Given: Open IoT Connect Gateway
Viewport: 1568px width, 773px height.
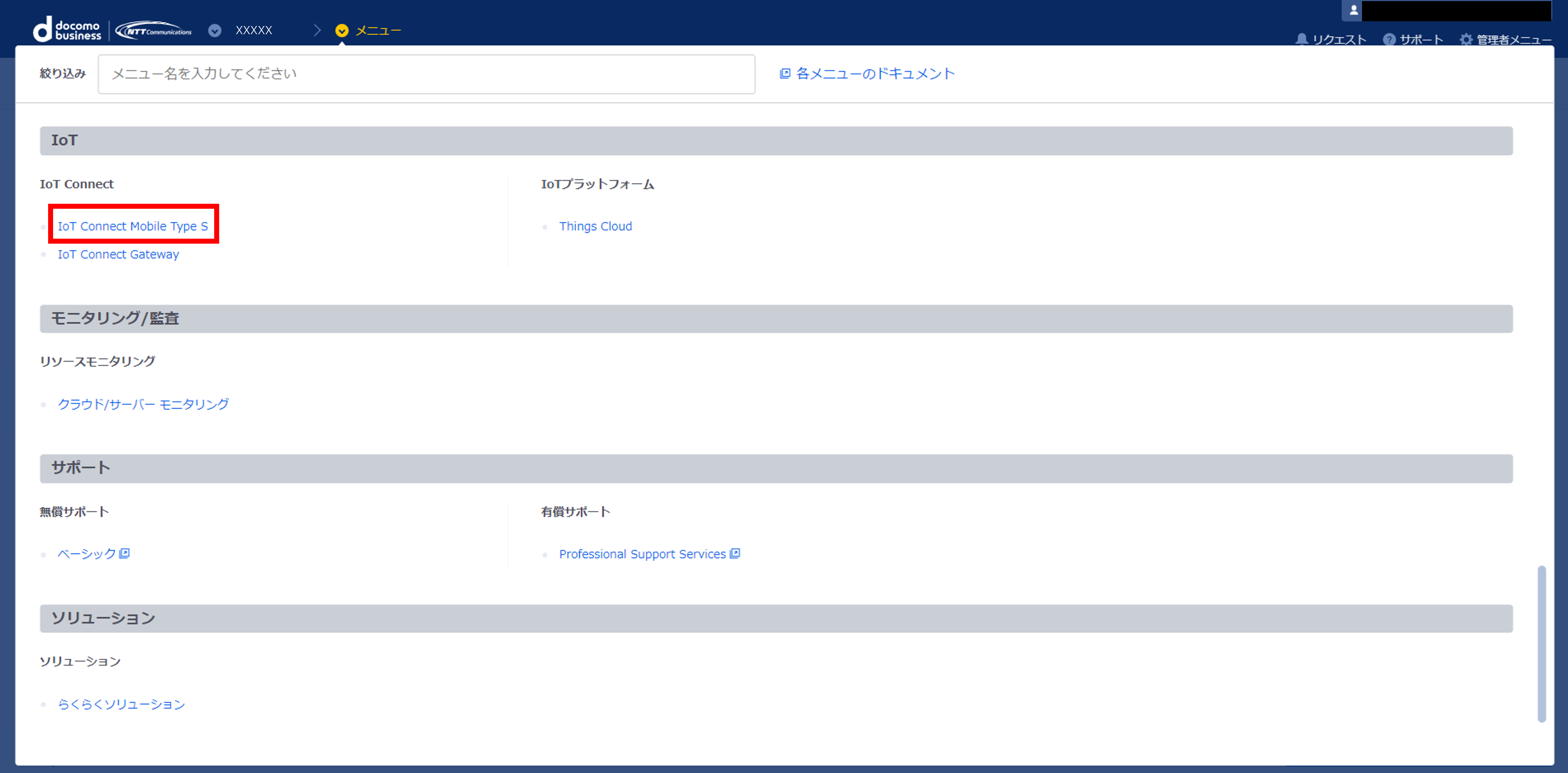Looking at the screenshot, I should point(118,254).
